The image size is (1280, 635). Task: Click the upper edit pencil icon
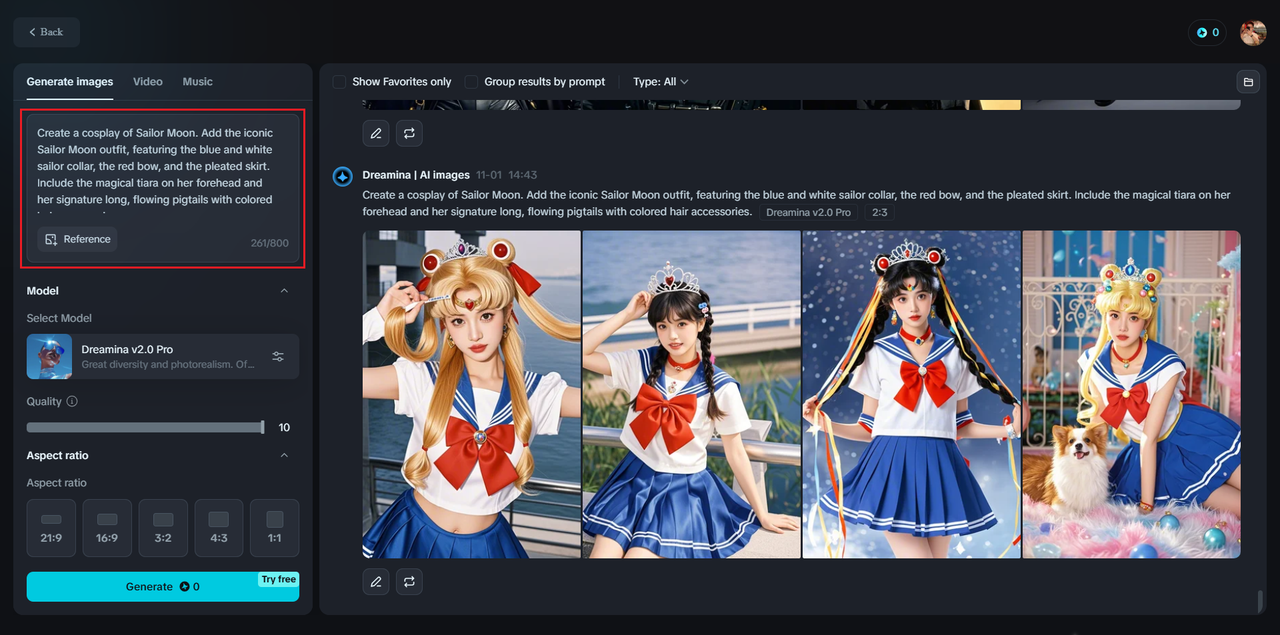376,132
